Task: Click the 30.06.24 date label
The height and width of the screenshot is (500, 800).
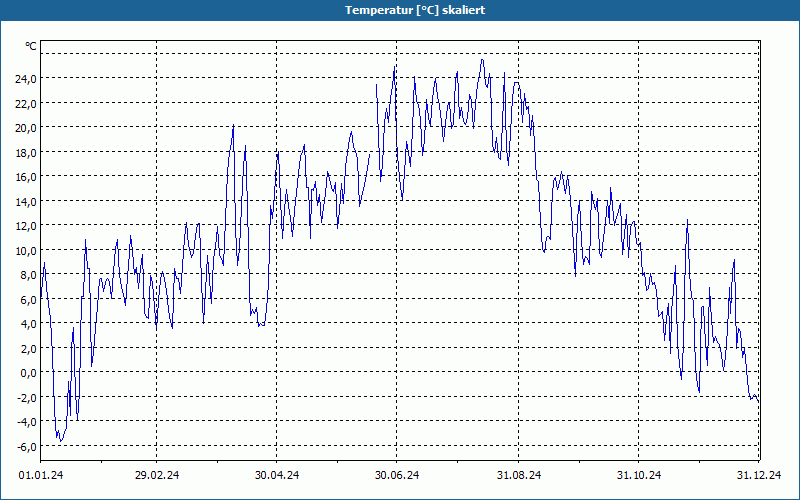Action: click(x=397, y=475)
